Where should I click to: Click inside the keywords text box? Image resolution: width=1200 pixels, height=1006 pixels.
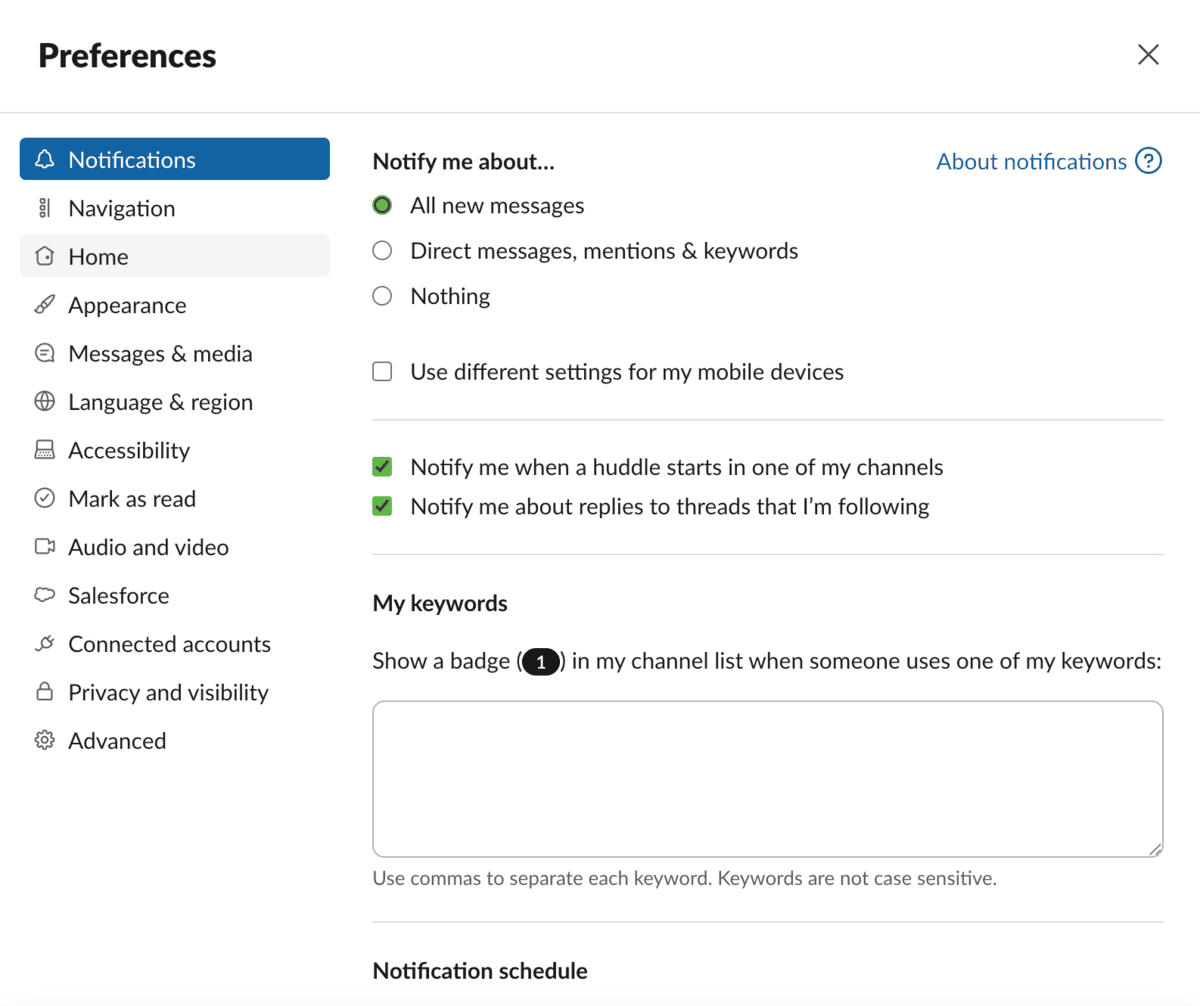coord(767,778)
